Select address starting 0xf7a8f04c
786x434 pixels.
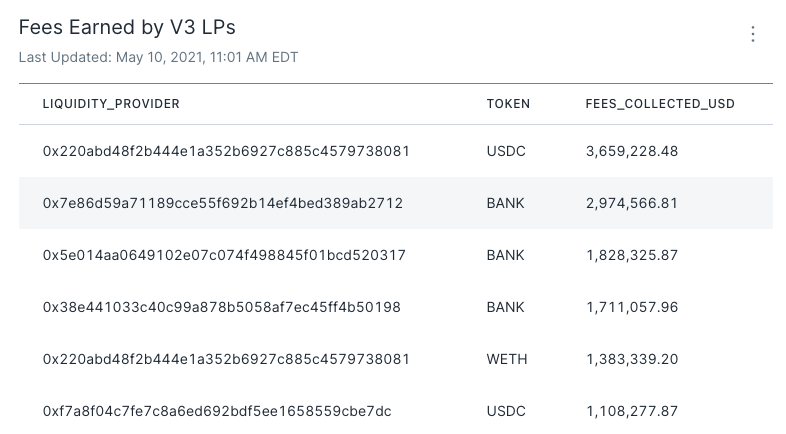pyautogui.click(x=217, y=411)
